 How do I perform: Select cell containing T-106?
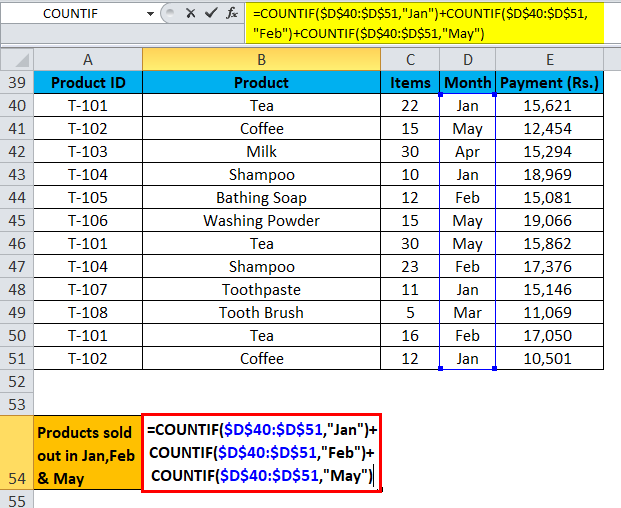click(x=88, y=221)
